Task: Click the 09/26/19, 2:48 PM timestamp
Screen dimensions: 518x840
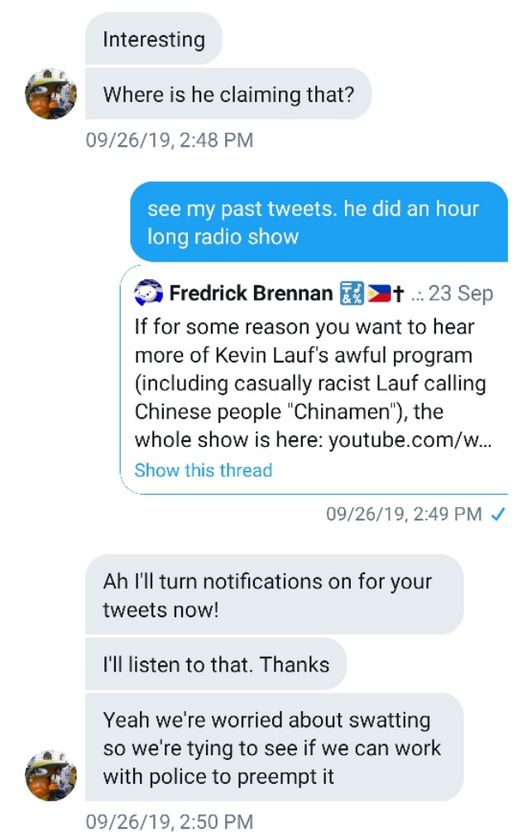Action: point(169,140)
